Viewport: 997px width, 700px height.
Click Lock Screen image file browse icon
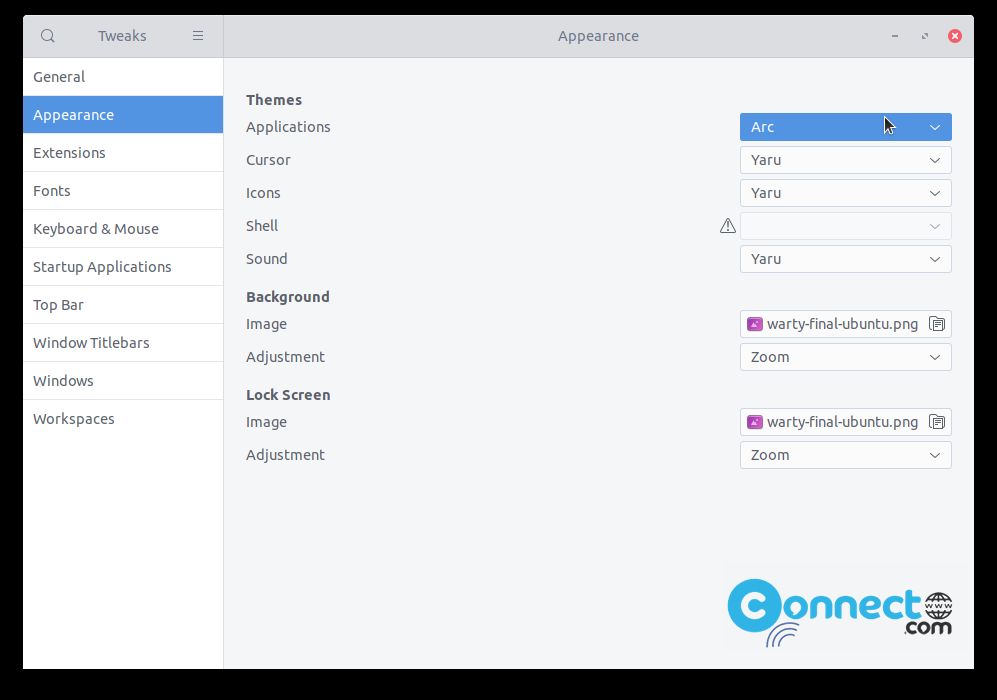(x=936, y=422)
